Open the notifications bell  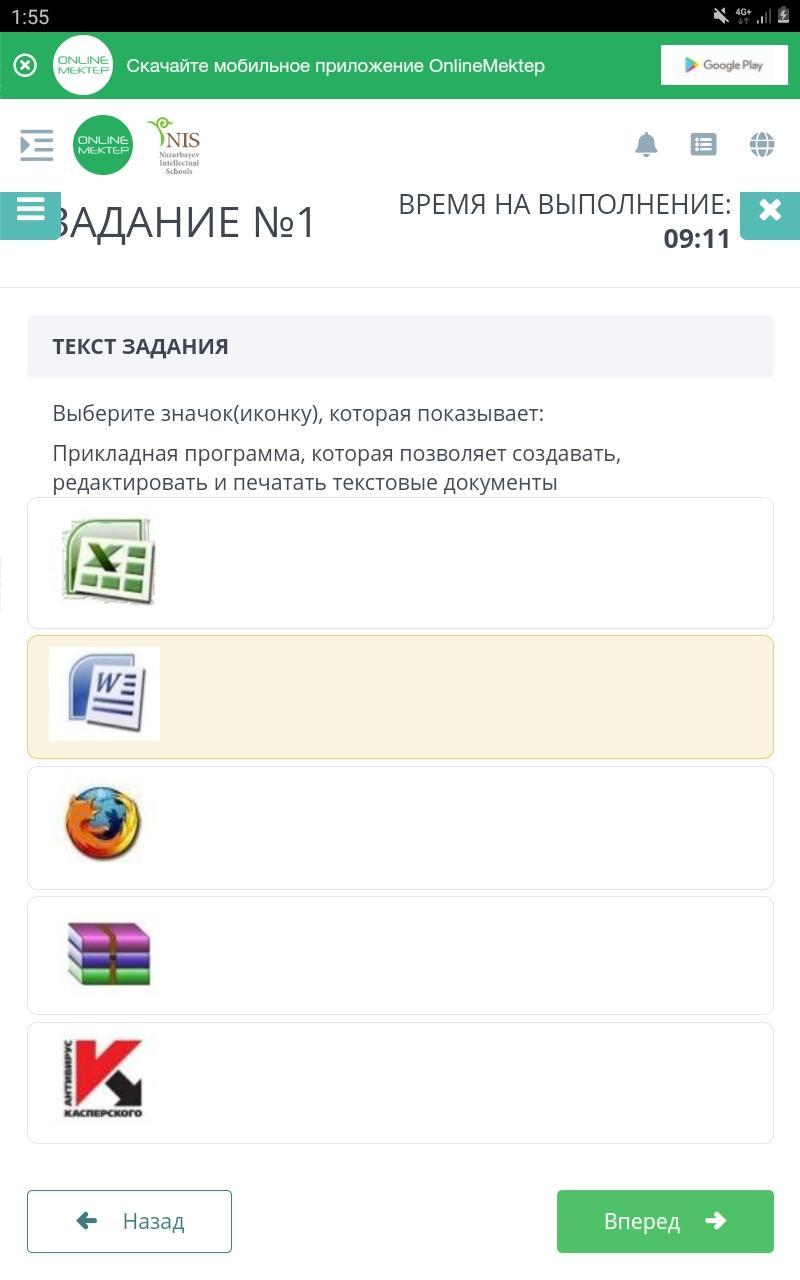coord(646,145)
